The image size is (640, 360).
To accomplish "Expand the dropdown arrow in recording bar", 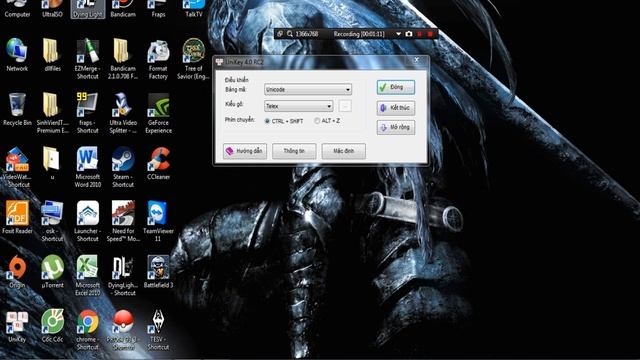I will coord(398,34).
